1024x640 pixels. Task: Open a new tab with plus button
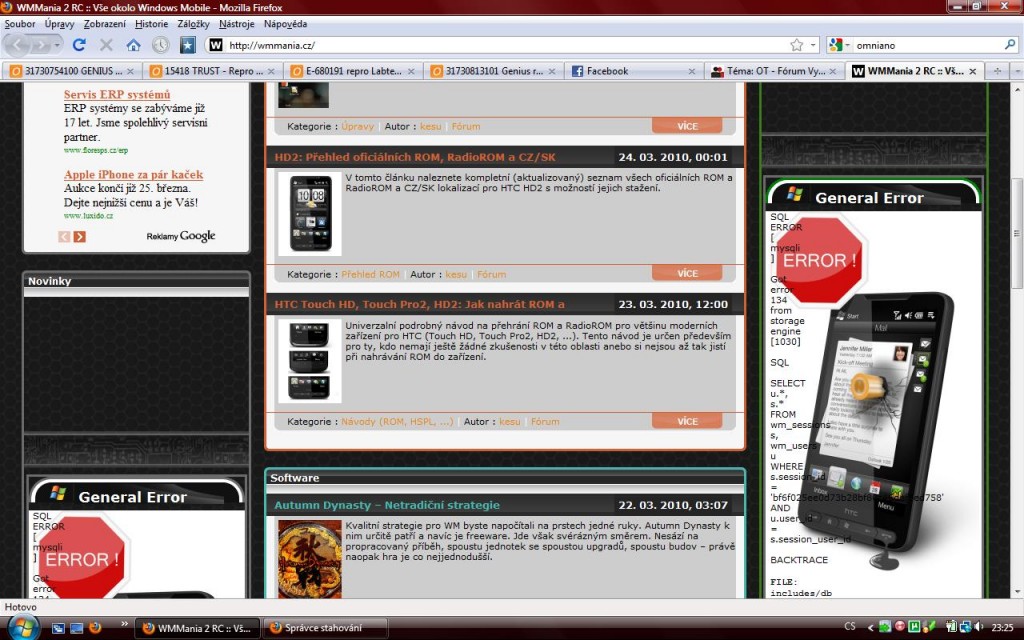pos(997,71)
